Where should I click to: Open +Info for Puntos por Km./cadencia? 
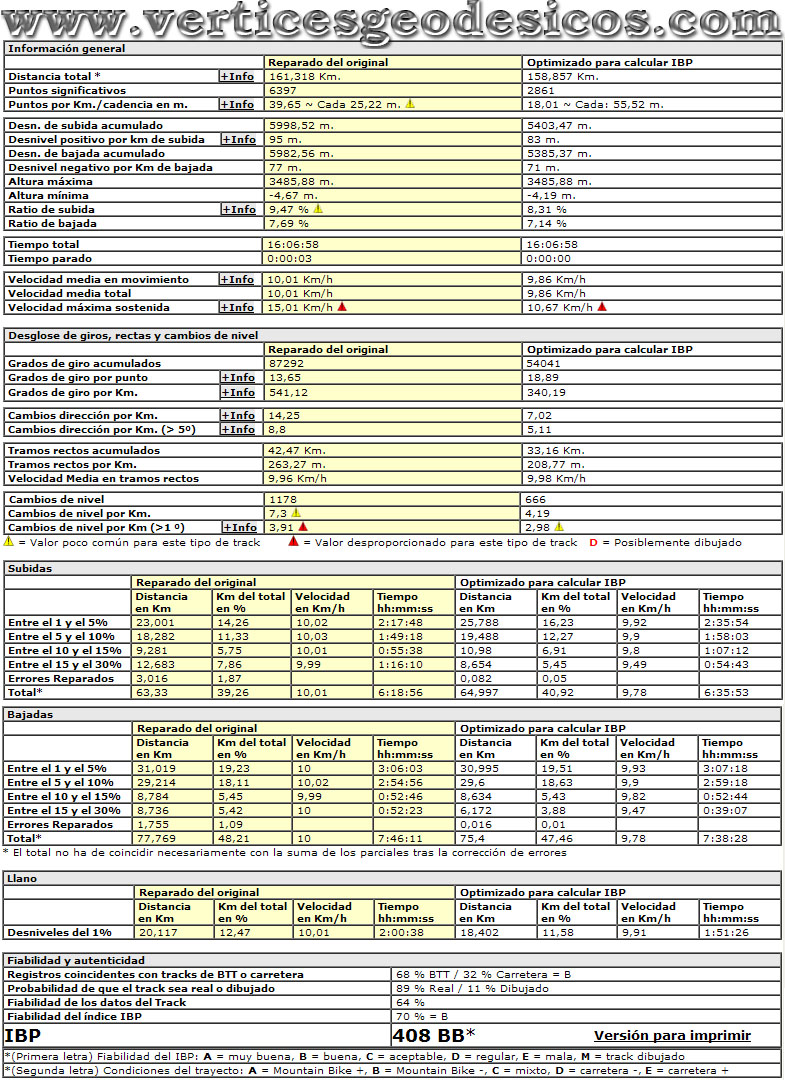click(237, 104)
